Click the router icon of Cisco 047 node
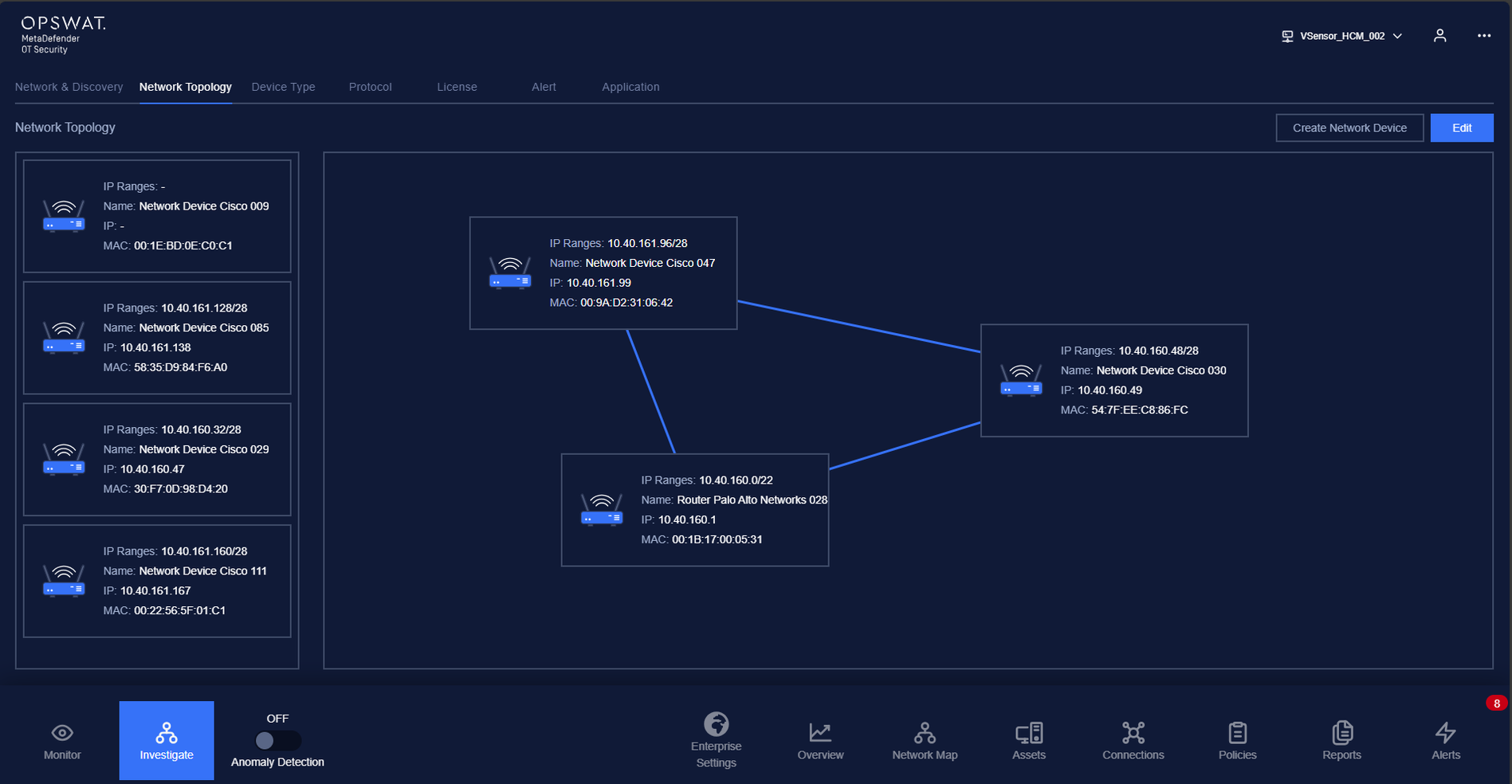 coord(510,272)
